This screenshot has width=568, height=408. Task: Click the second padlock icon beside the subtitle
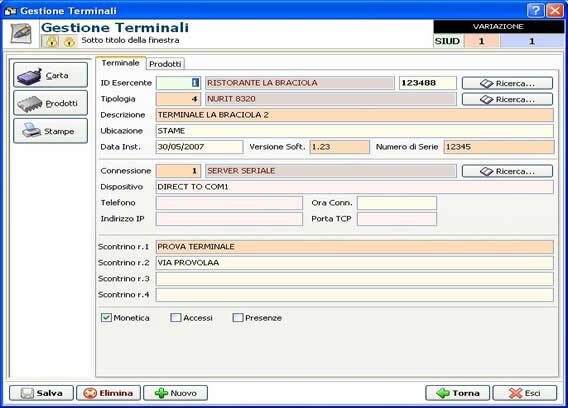[x=69, y=41]
